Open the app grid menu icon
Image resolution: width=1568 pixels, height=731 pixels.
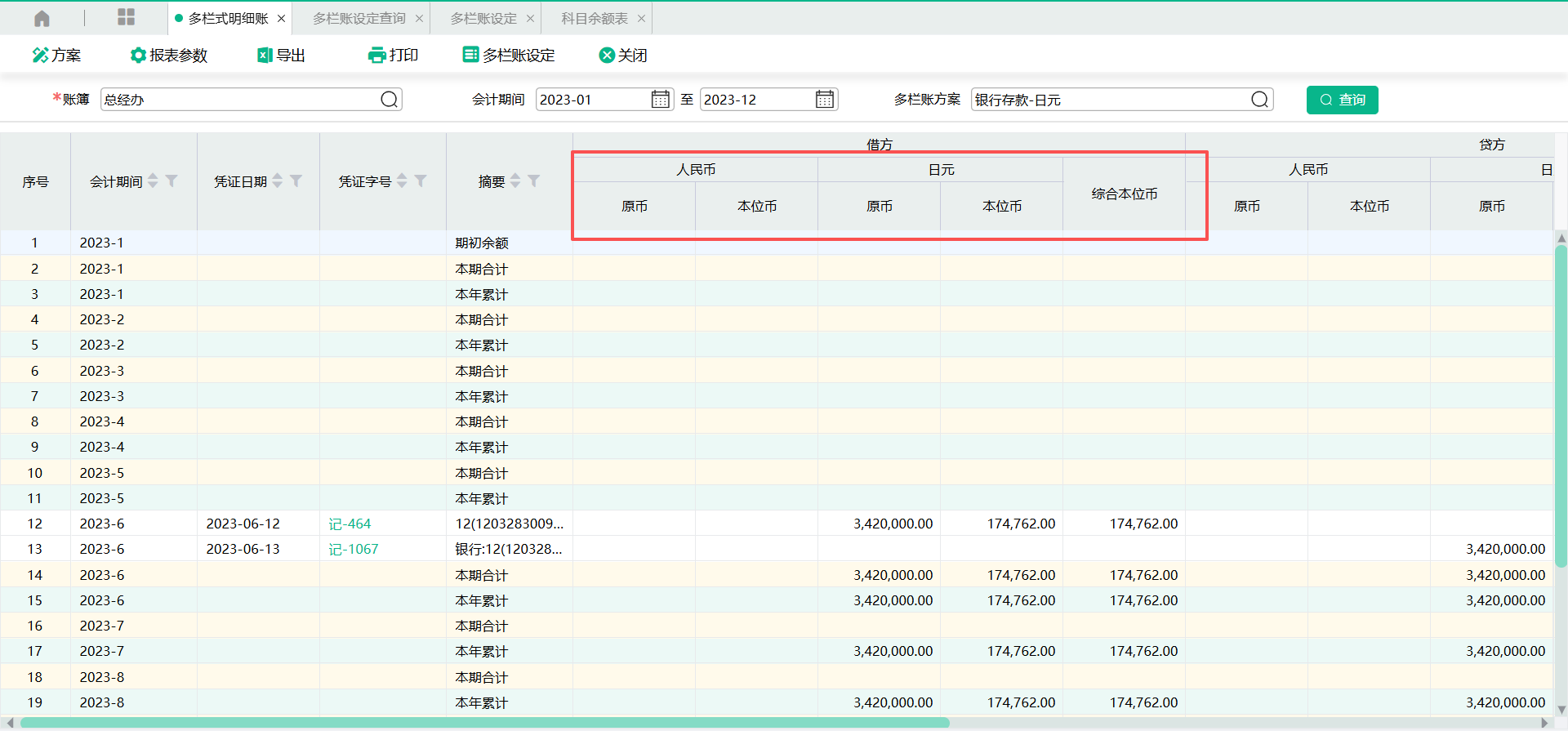[126, 18]
